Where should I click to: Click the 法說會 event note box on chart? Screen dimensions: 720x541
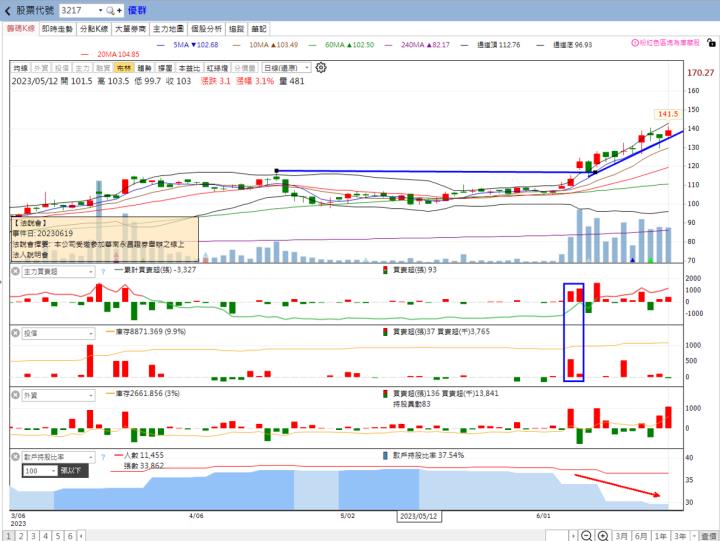pos(104,239)
